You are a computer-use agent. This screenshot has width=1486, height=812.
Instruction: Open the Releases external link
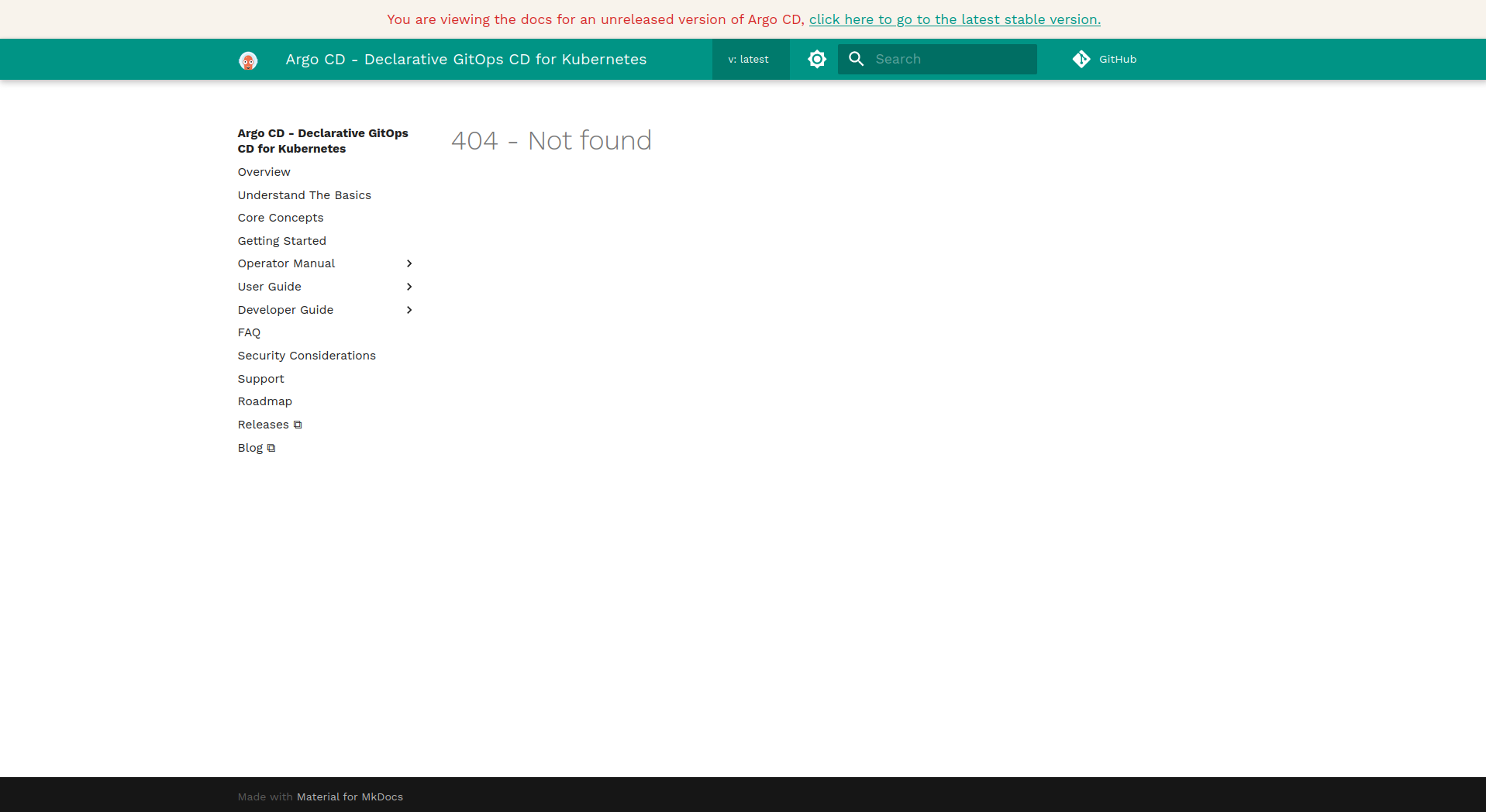269,425
